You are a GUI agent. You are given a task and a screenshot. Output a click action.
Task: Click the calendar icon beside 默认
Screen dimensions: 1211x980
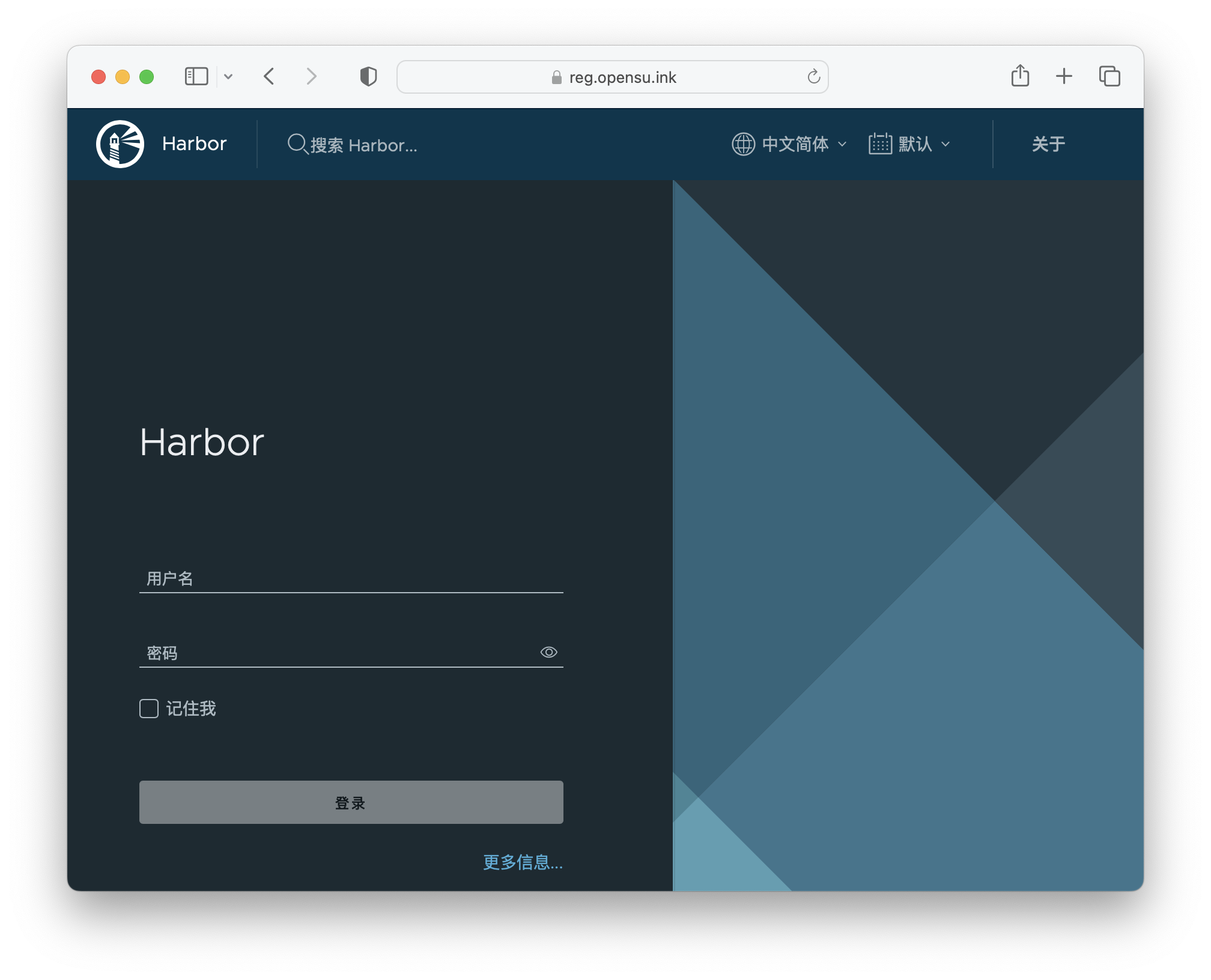tap(880, 144)
